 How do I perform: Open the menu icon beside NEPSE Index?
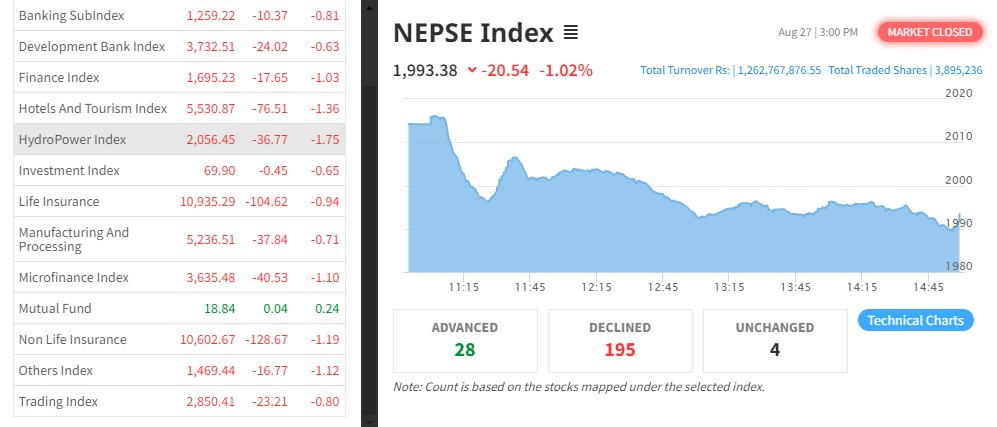tap(571, 33)
